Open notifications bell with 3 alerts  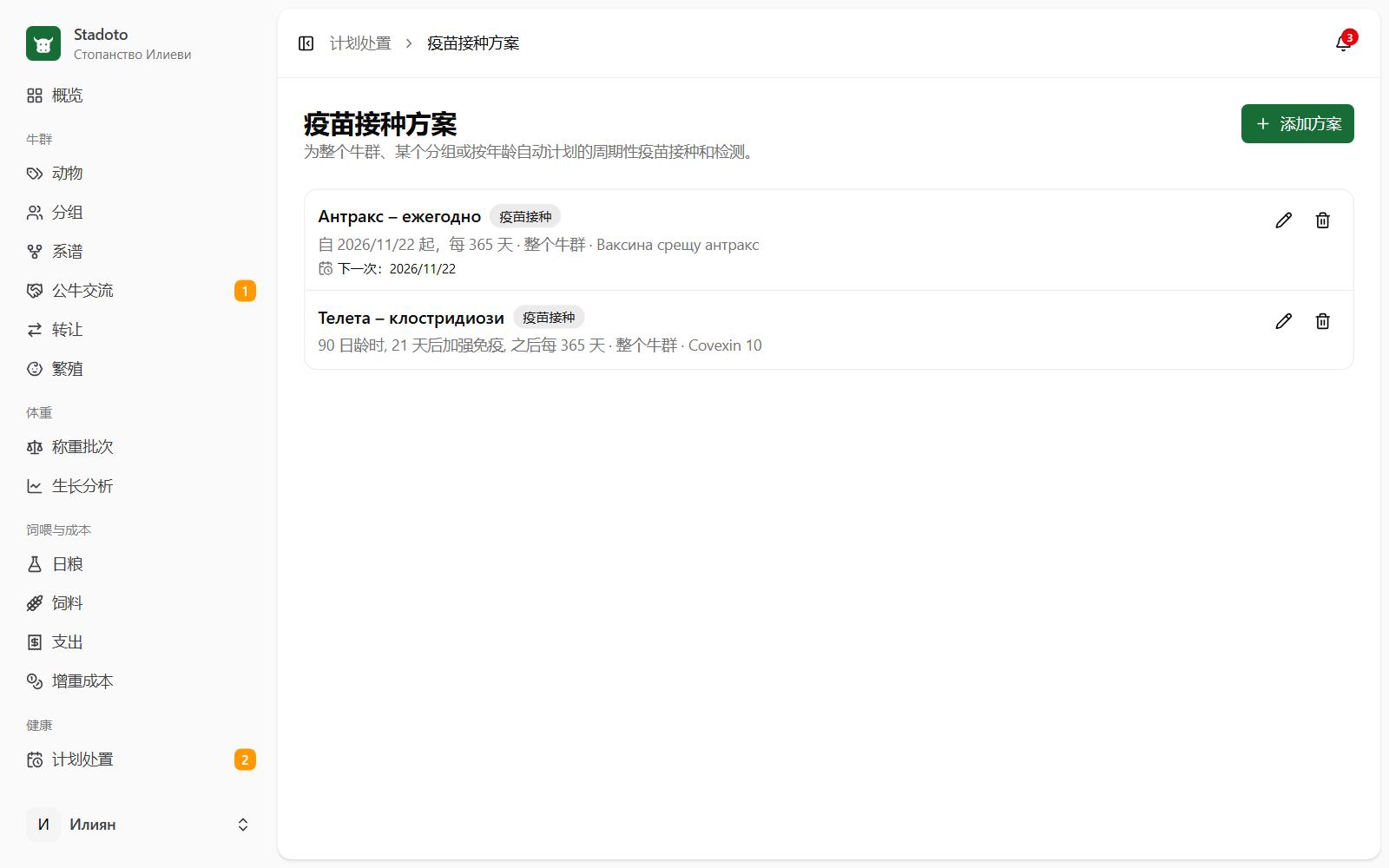pos(1343,43)
